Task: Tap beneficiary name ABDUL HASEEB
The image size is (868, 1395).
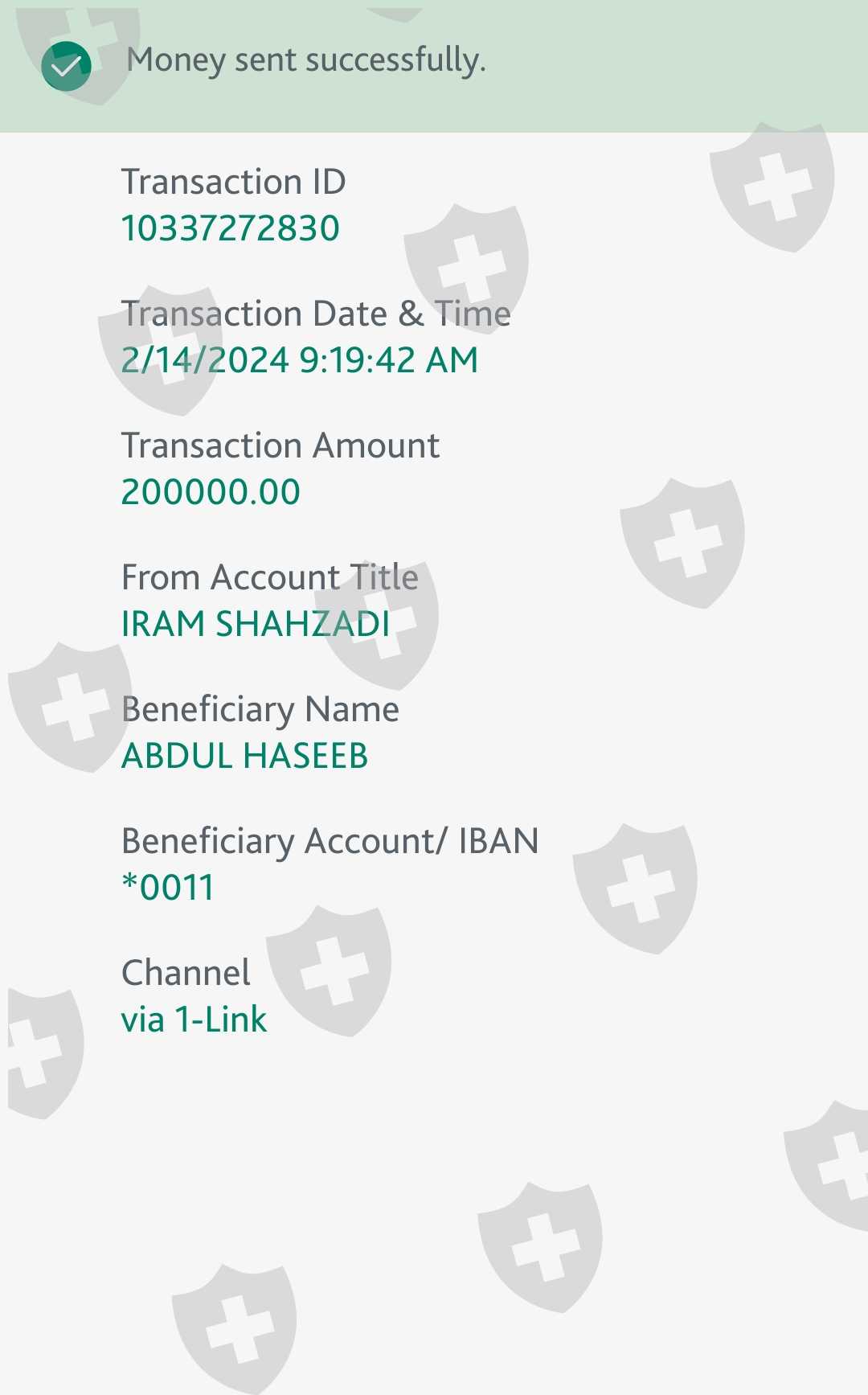Action: 244,756
